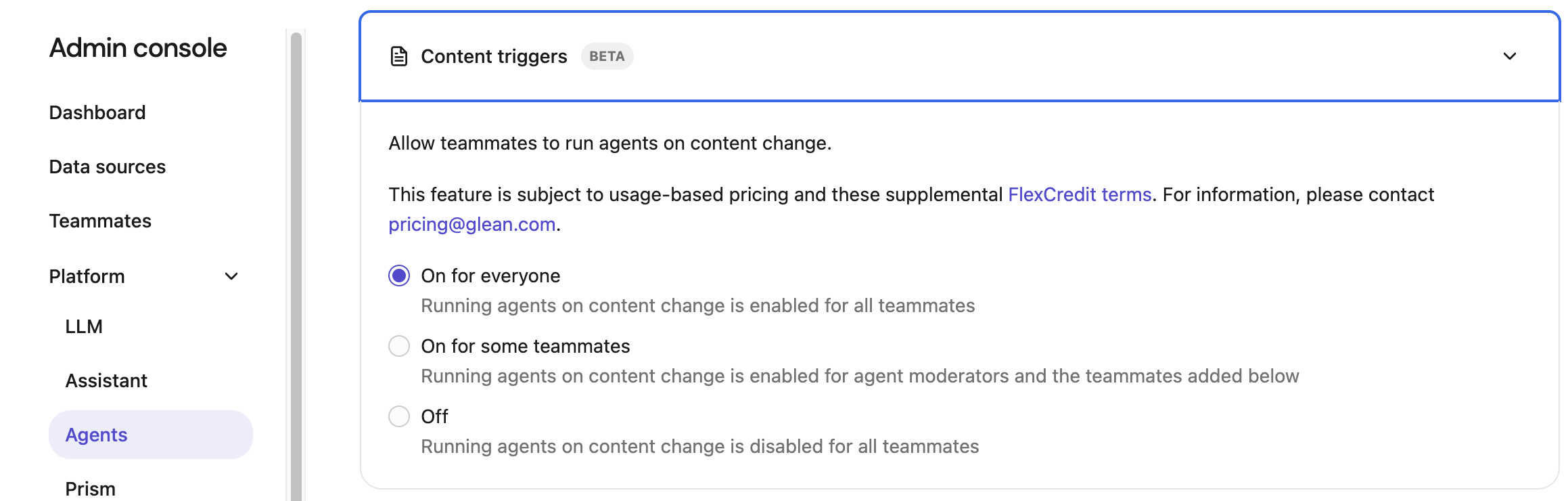This screenshot has height=501, width=1568.
Task: Click the Content triggers header title
Action: pyautogui.click(x=494, y=56)
